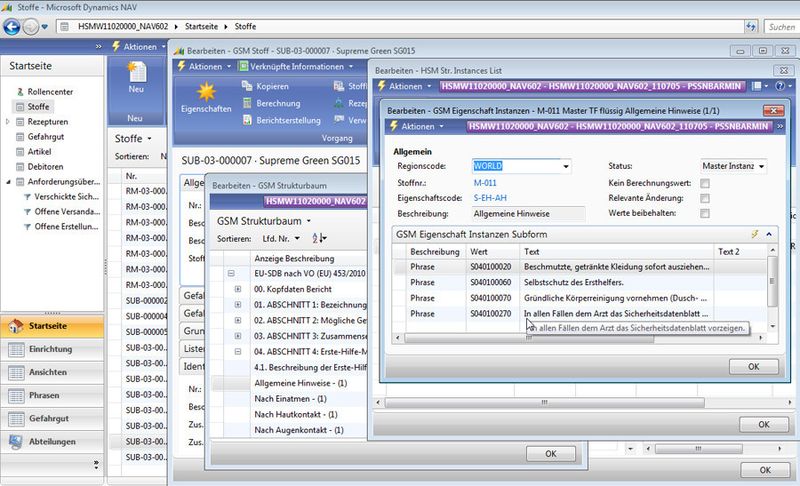Select Nach Hautkontakt - (1) in tree
The image size is (800, 486).
tap(296, 415)
